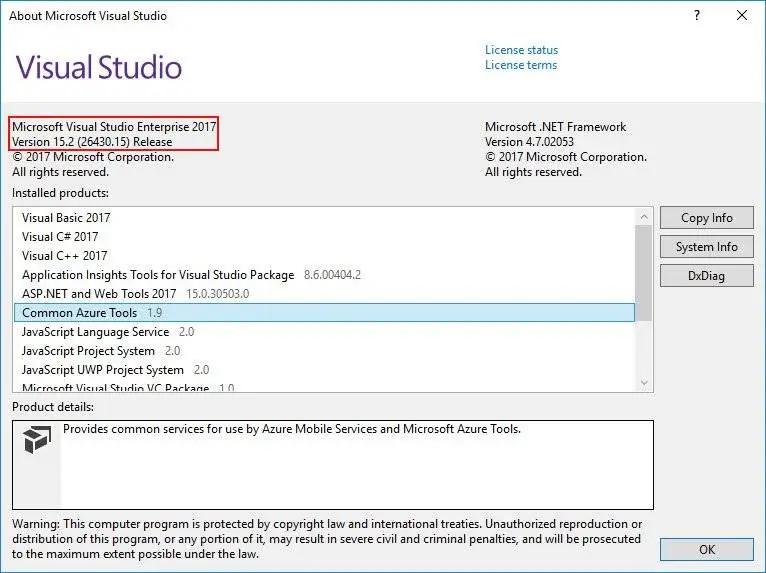Click the Microsoft .NET Framework heading text
Viewport: 766px width, 573px height.
555,127
